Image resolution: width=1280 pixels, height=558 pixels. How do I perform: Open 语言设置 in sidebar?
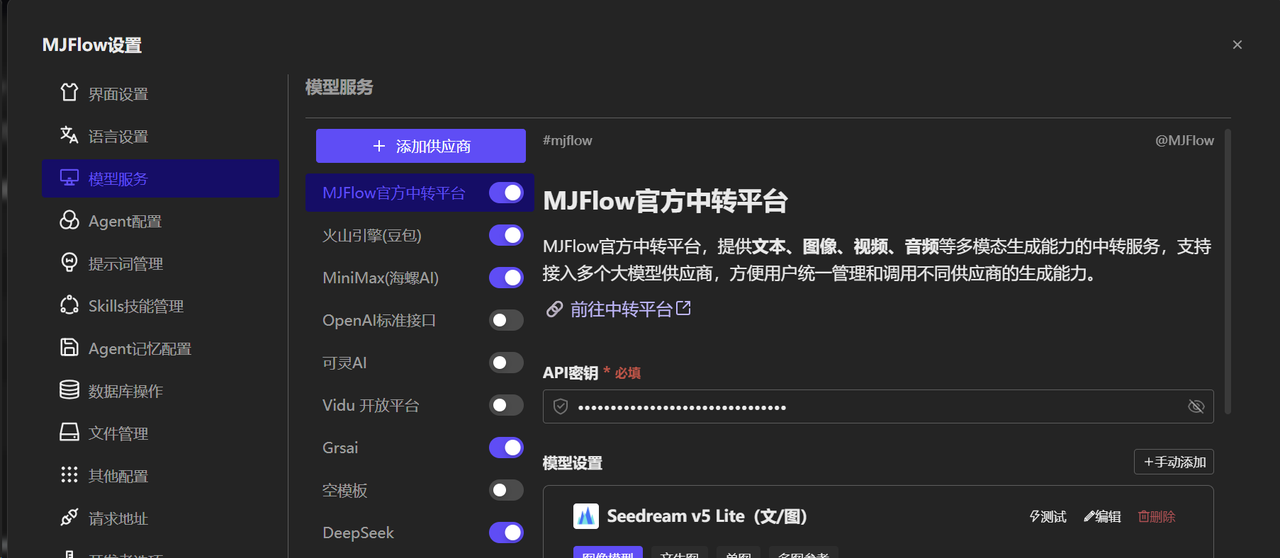tap(160, 135)
